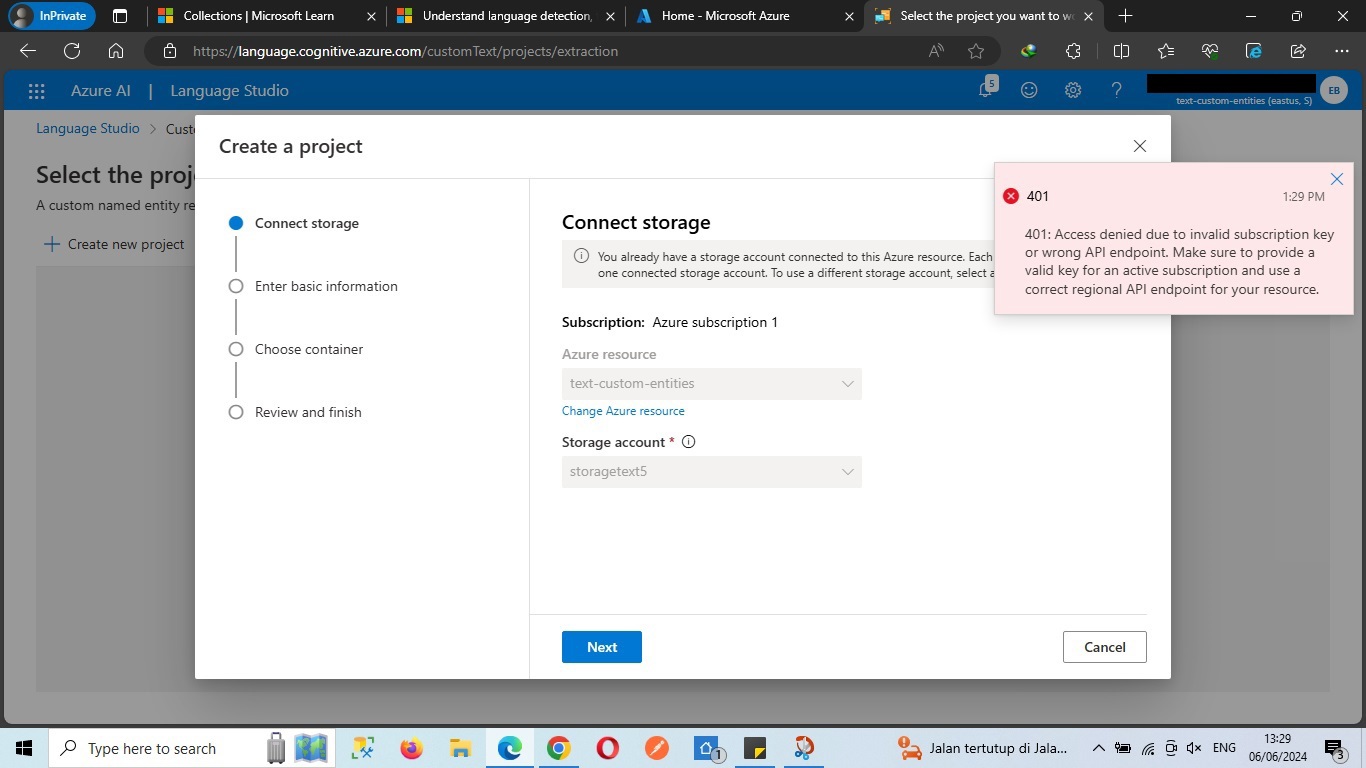Image resolution: width=1366 pixels, height=768 pixels.
Task: Open the Language Studio breadcrumb link
Action: [88, 128]
